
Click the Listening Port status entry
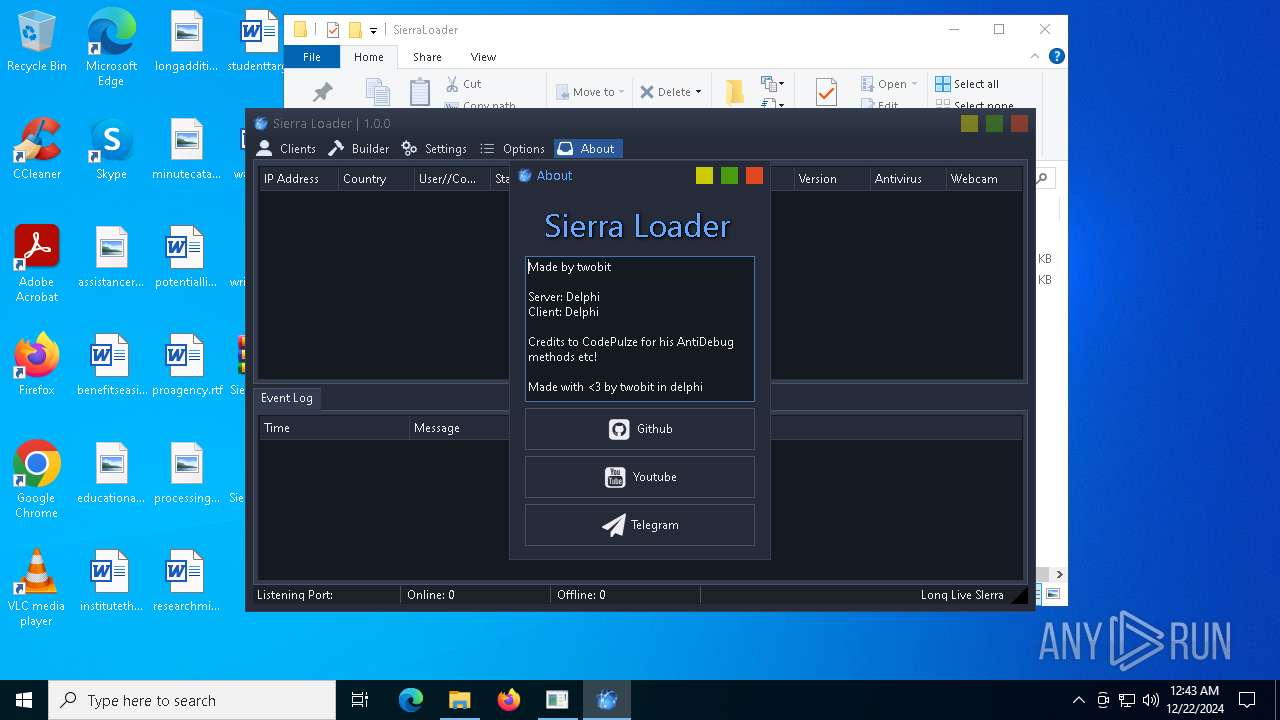point(325,595)
